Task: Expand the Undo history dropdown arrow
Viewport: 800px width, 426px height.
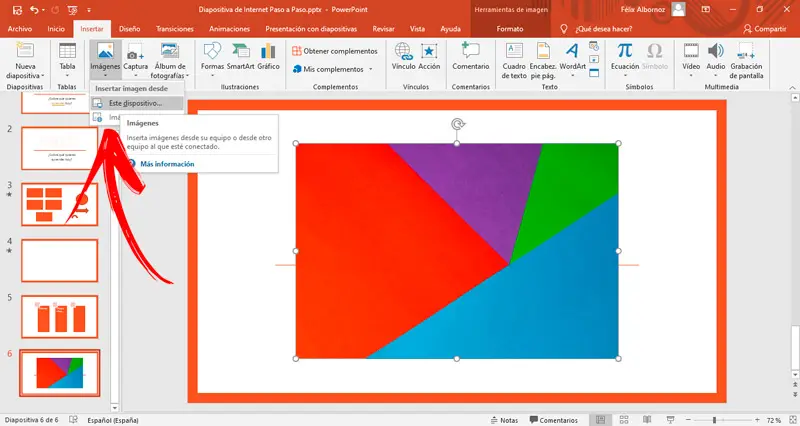Action: coord(42,10)
